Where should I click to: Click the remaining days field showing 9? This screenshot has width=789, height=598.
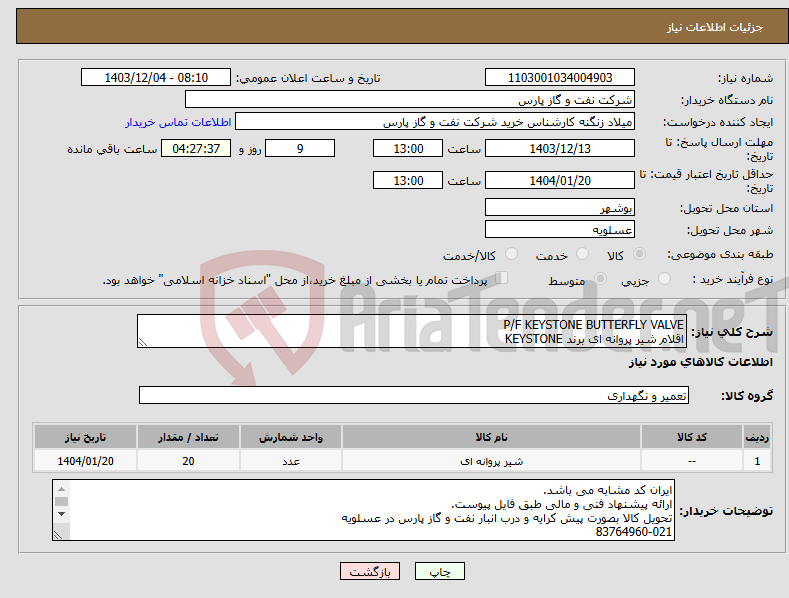300,148
